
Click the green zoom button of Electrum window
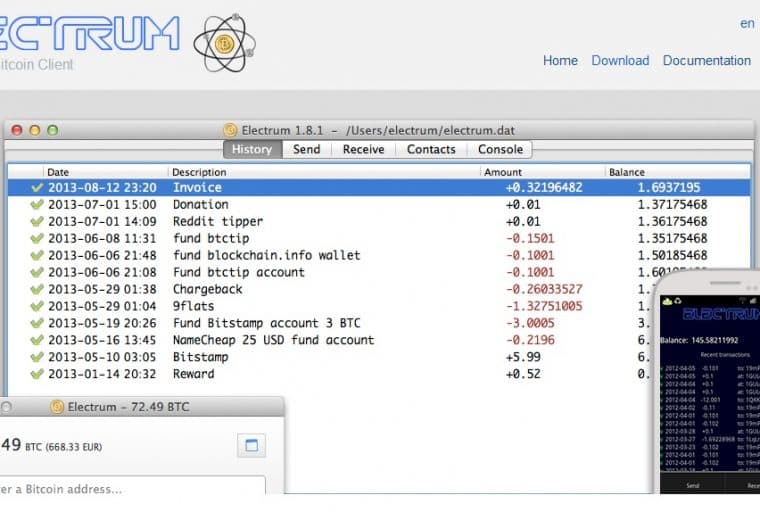pyautogui.click(x=52, y=130)
